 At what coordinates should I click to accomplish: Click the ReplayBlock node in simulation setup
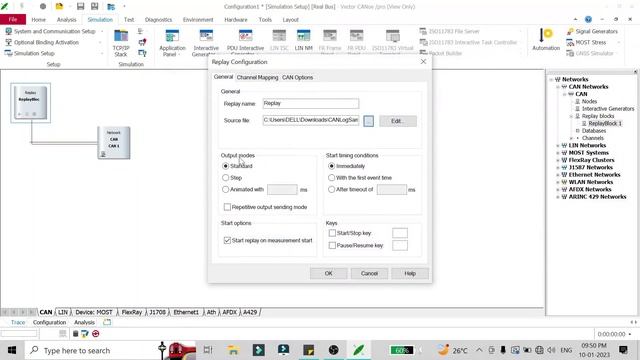click(x=31, y=103)
